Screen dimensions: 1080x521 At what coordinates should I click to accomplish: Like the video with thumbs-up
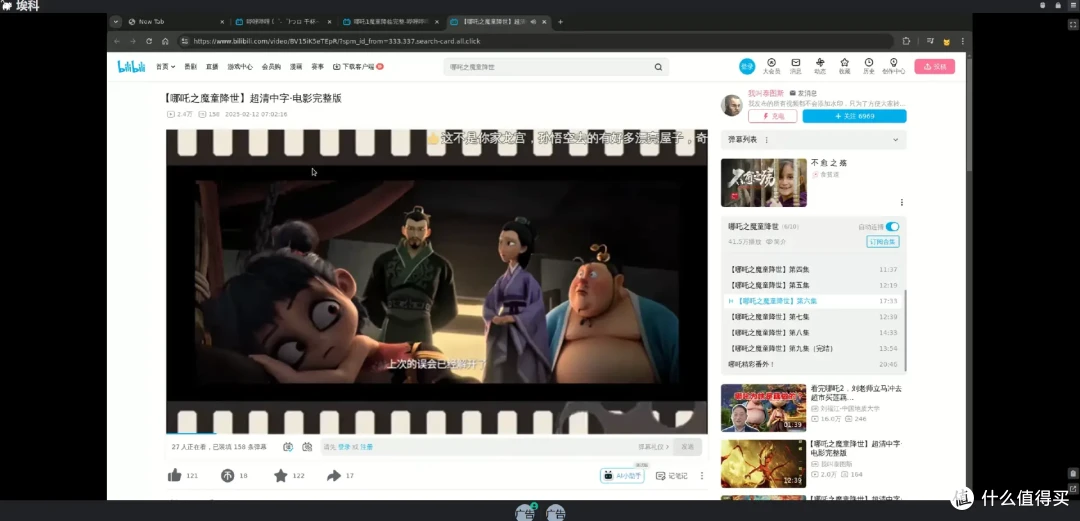click(174, 476)
